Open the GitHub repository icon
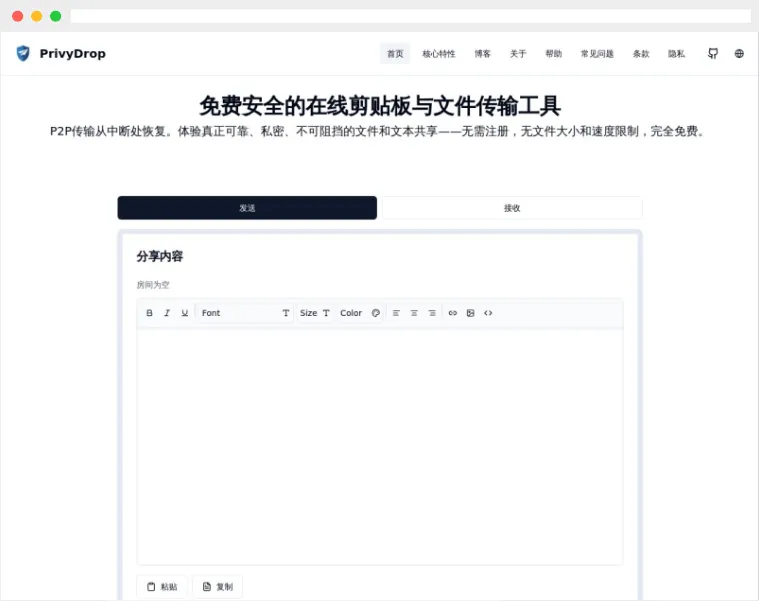 tap(713, 54)
